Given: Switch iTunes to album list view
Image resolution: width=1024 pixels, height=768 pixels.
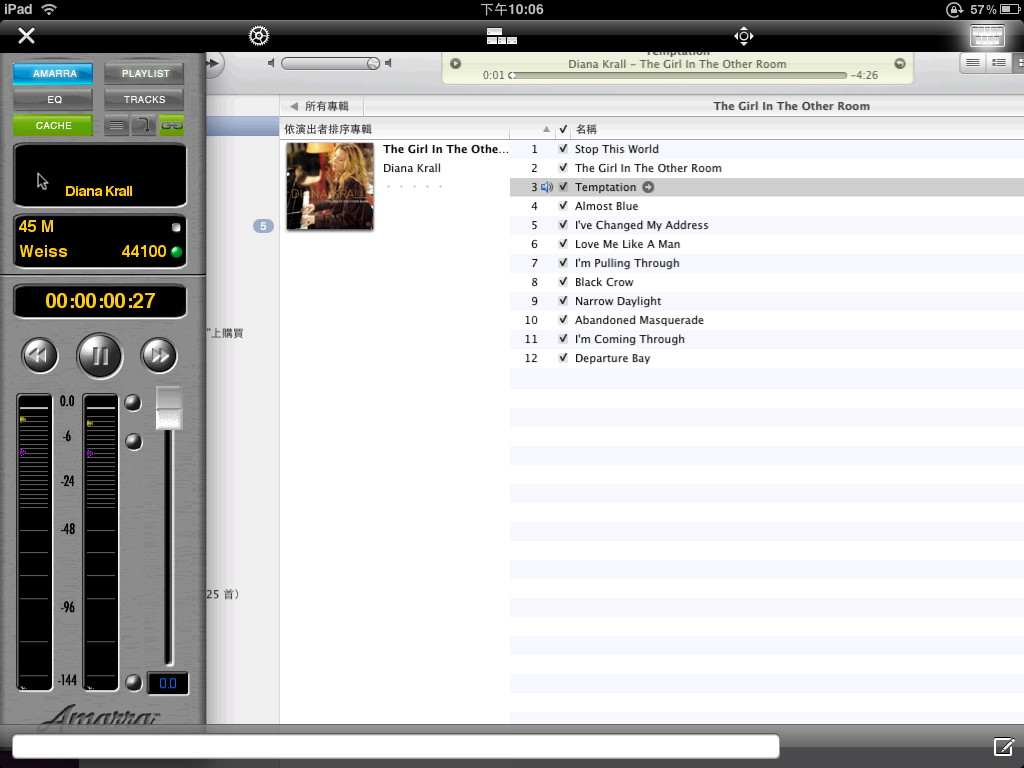Looking at the screenshot, I should (999, 63).
